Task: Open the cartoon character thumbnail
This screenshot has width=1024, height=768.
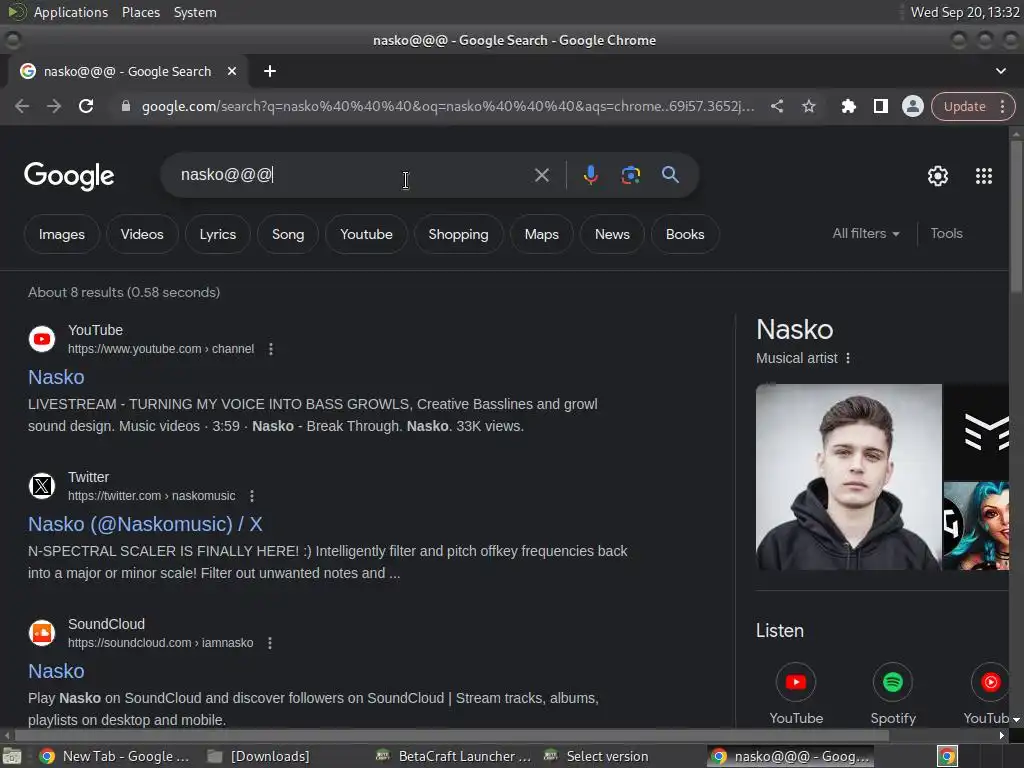Action: 976,526
